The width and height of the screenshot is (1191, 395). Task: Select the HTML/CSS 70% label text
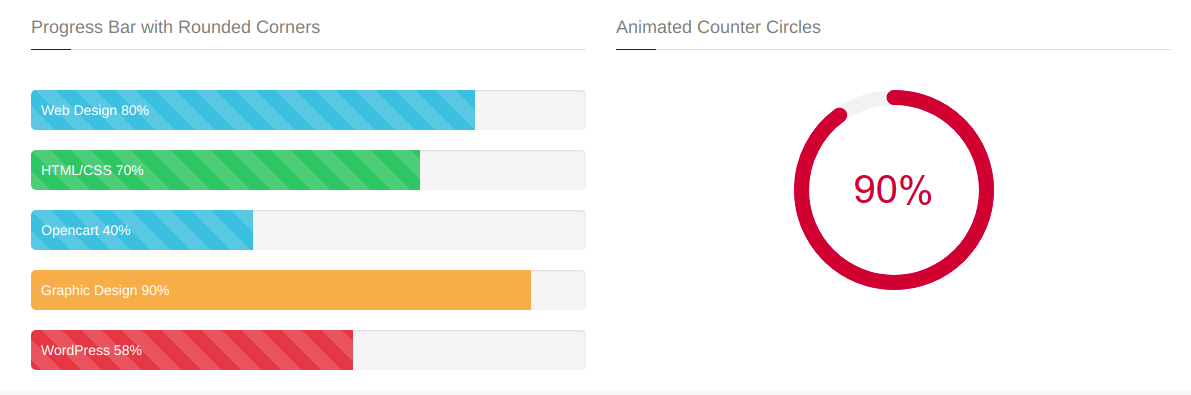tap(93, 170)
